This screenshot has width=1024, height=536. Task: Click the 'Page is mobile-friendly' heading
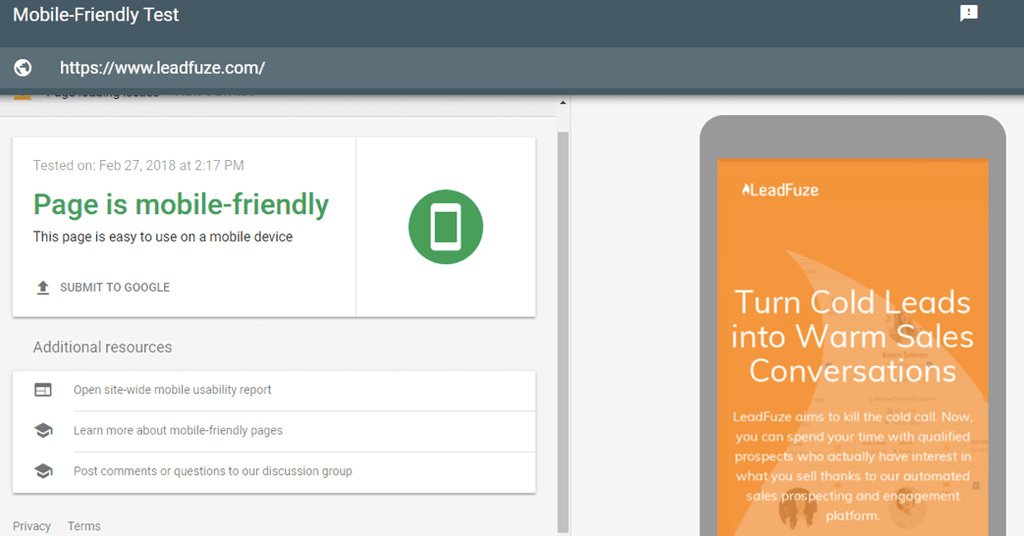(181, 204)
